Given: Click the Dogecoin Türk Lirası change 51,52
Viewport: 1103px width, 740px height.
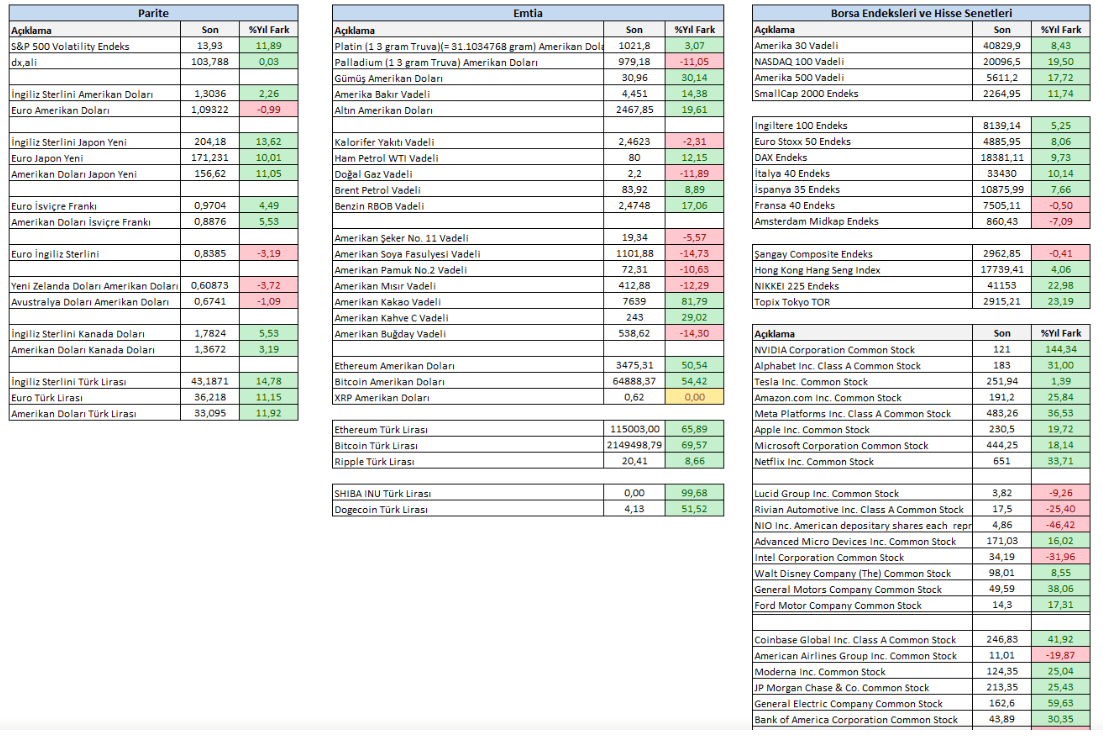Looking at the screenshot, I should click(694, 509).
